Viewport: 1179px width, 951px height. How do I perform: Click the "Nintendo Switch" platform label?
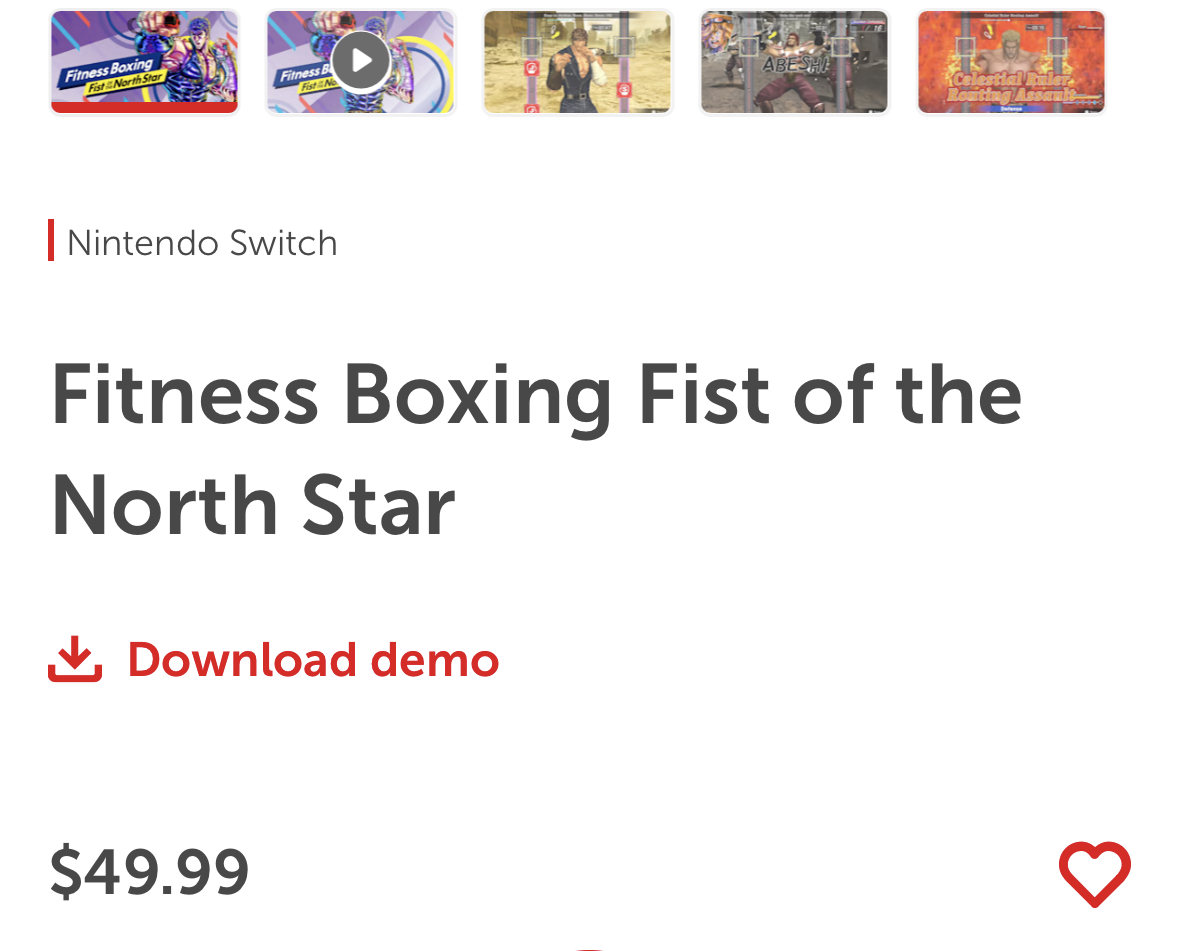tap(202, 243)
